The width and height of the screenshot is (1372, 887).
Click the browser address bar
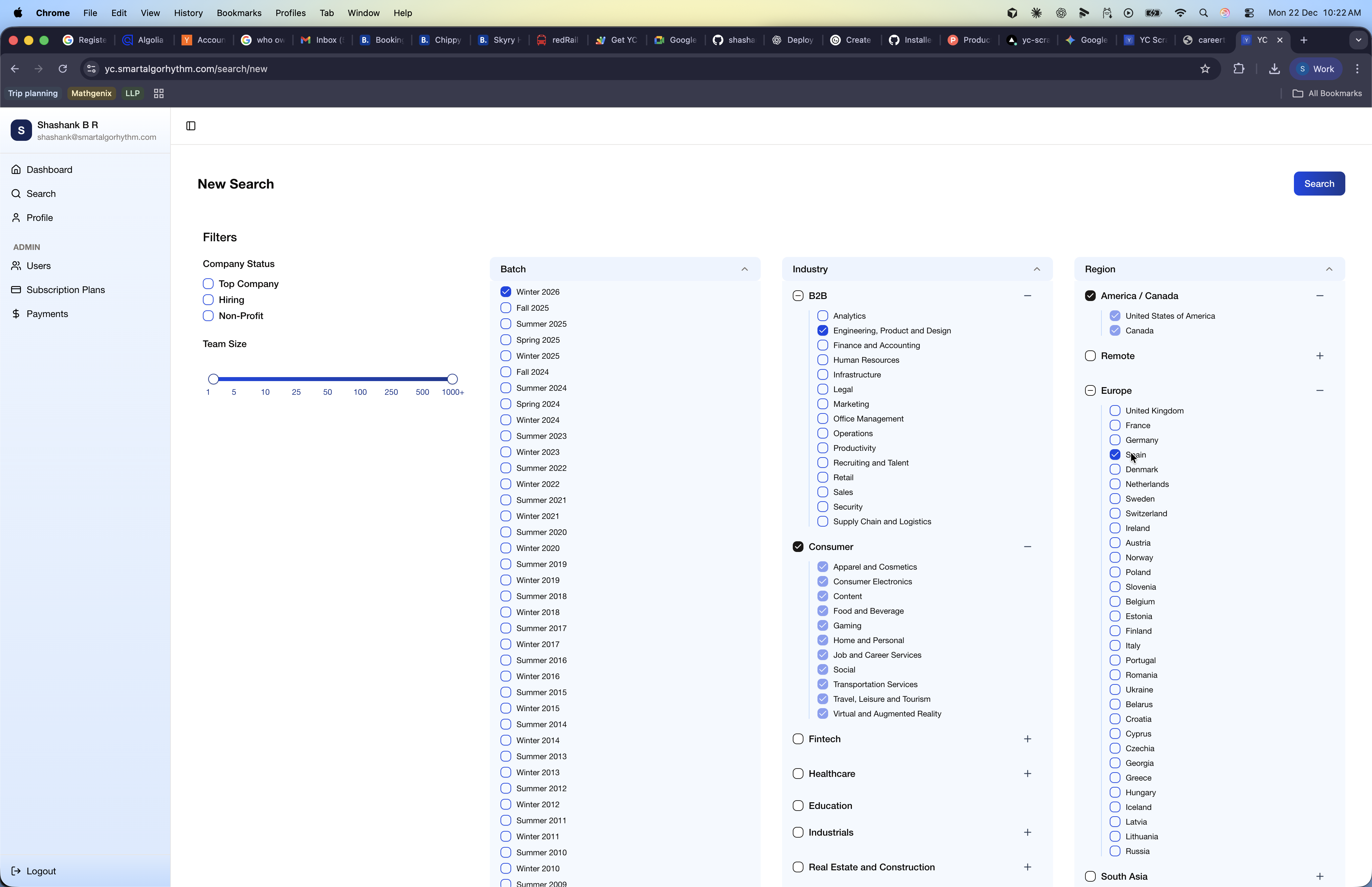345,68
